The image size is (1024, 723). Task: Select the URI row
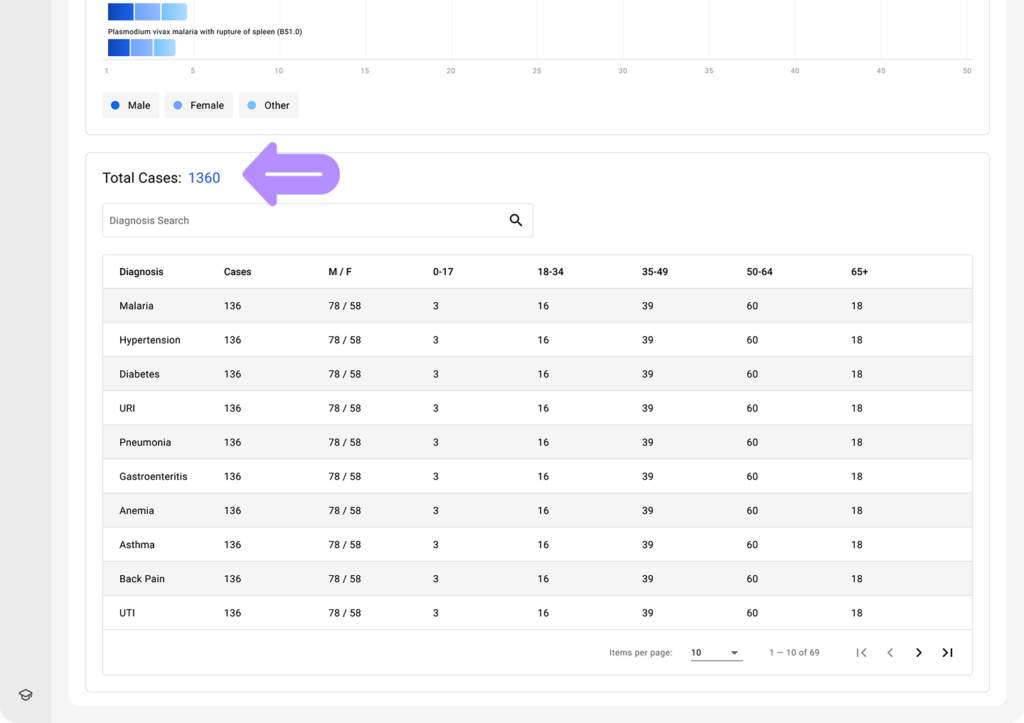[537, 408]
